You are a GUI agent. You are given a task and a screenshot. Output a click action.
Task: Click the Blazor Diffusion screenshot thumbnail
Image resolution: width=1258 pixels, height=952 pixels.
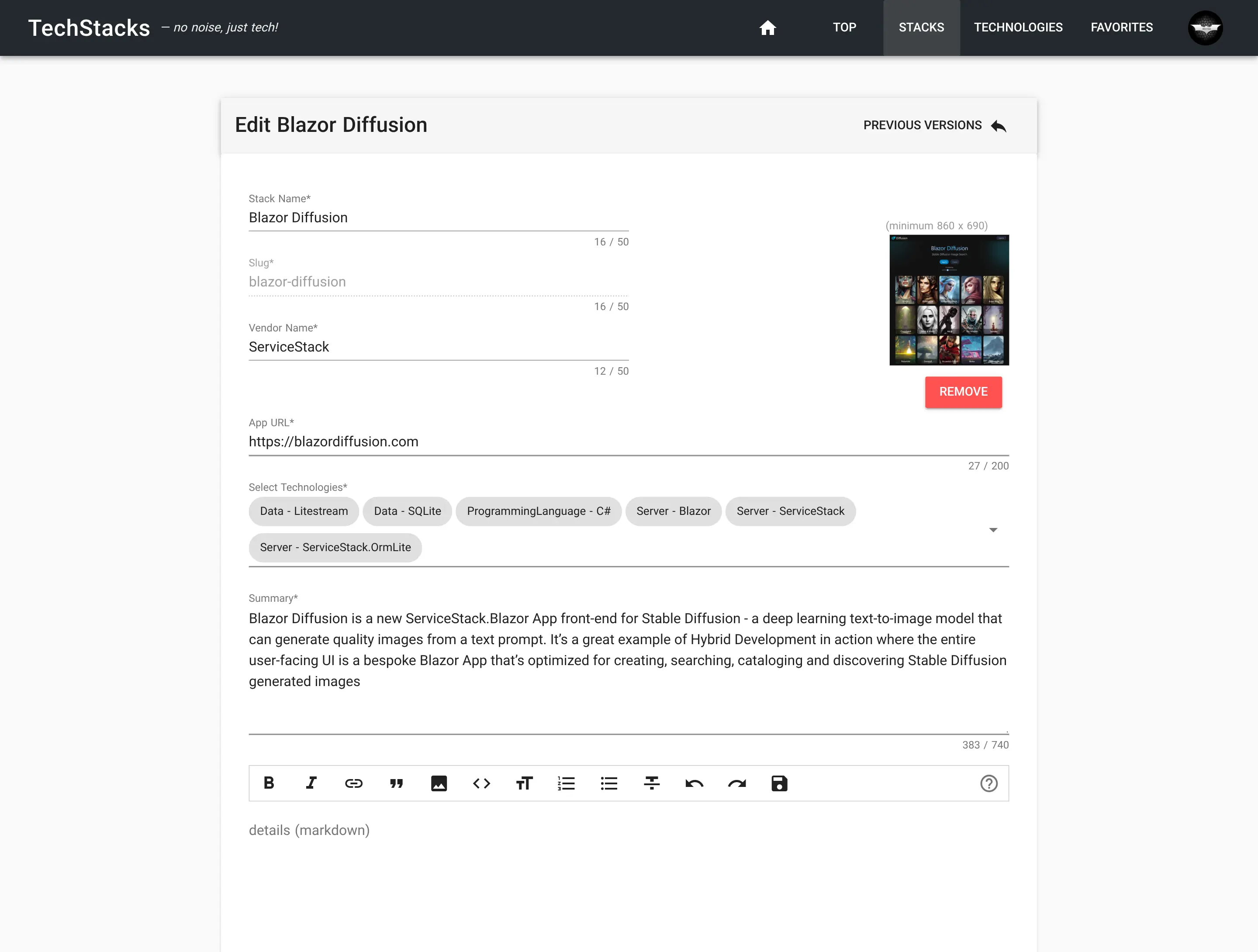[949, 300]
